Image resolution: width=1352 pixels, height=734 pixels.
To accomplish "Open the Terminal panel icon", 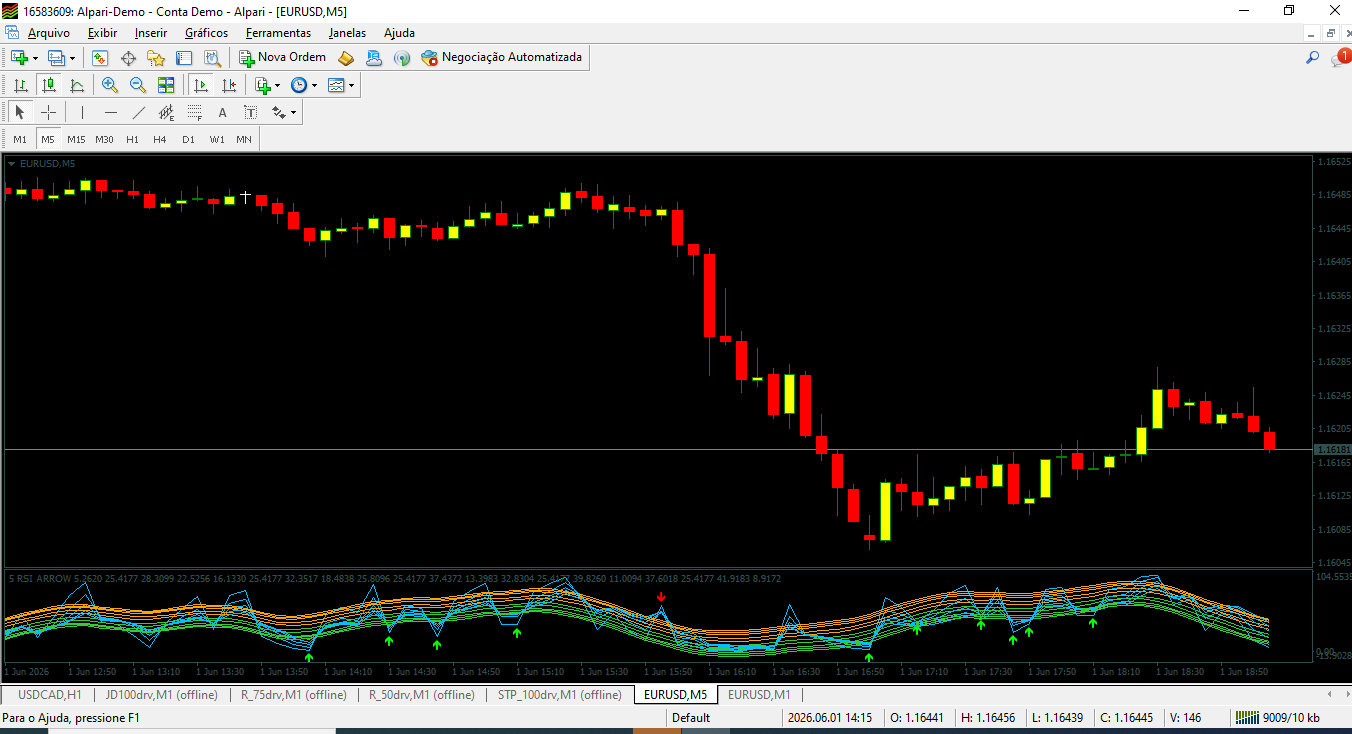I will click(184, 58).
